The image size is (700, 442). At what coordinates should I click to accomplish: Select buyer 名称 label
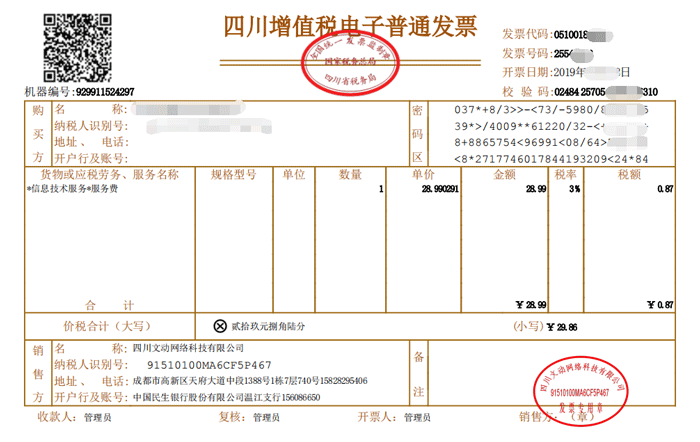[x=91, y=109]
